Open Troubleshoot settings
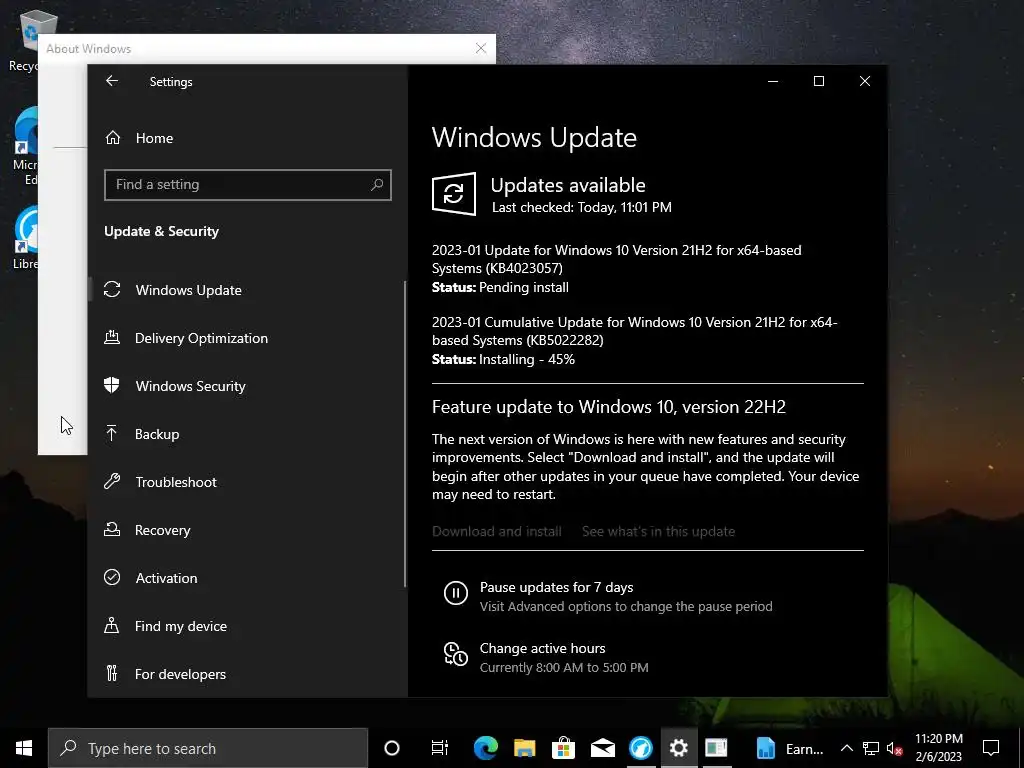The image size is (1024, 768). coord(176,482)
